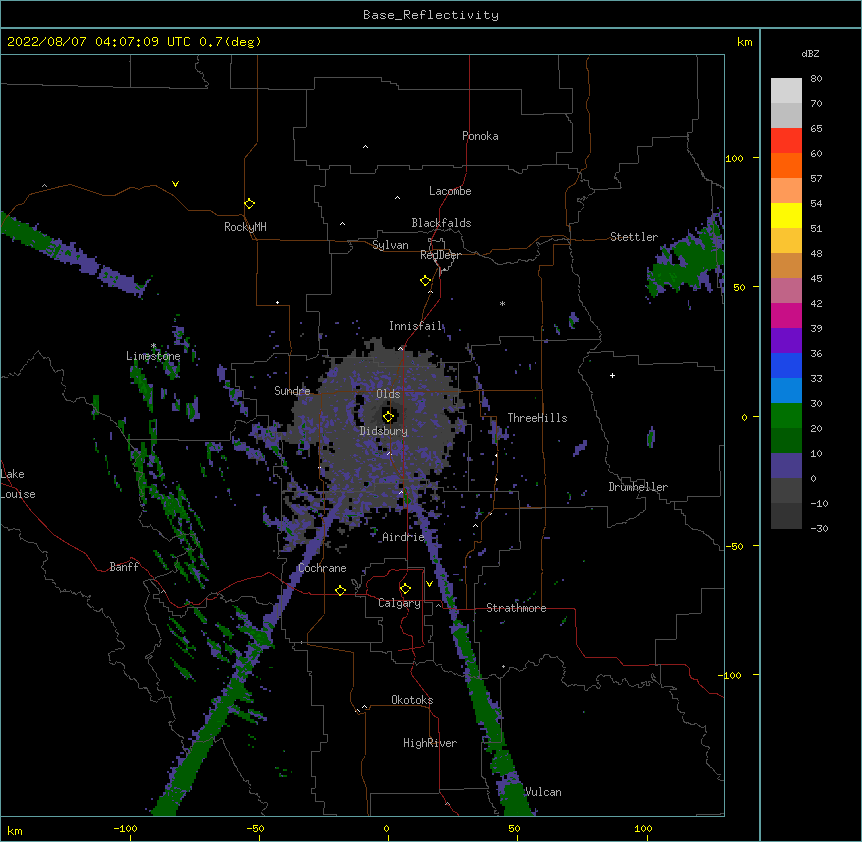Click the 65 dBZ red legend color

pos(786,141)
